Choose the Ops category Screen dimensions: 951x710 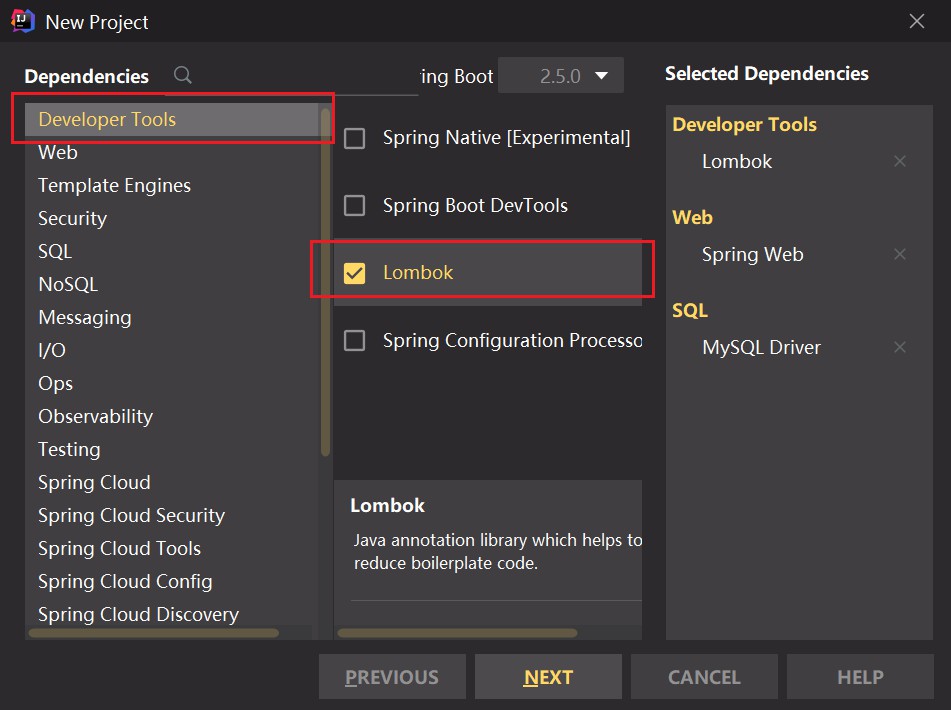[172, 383]
